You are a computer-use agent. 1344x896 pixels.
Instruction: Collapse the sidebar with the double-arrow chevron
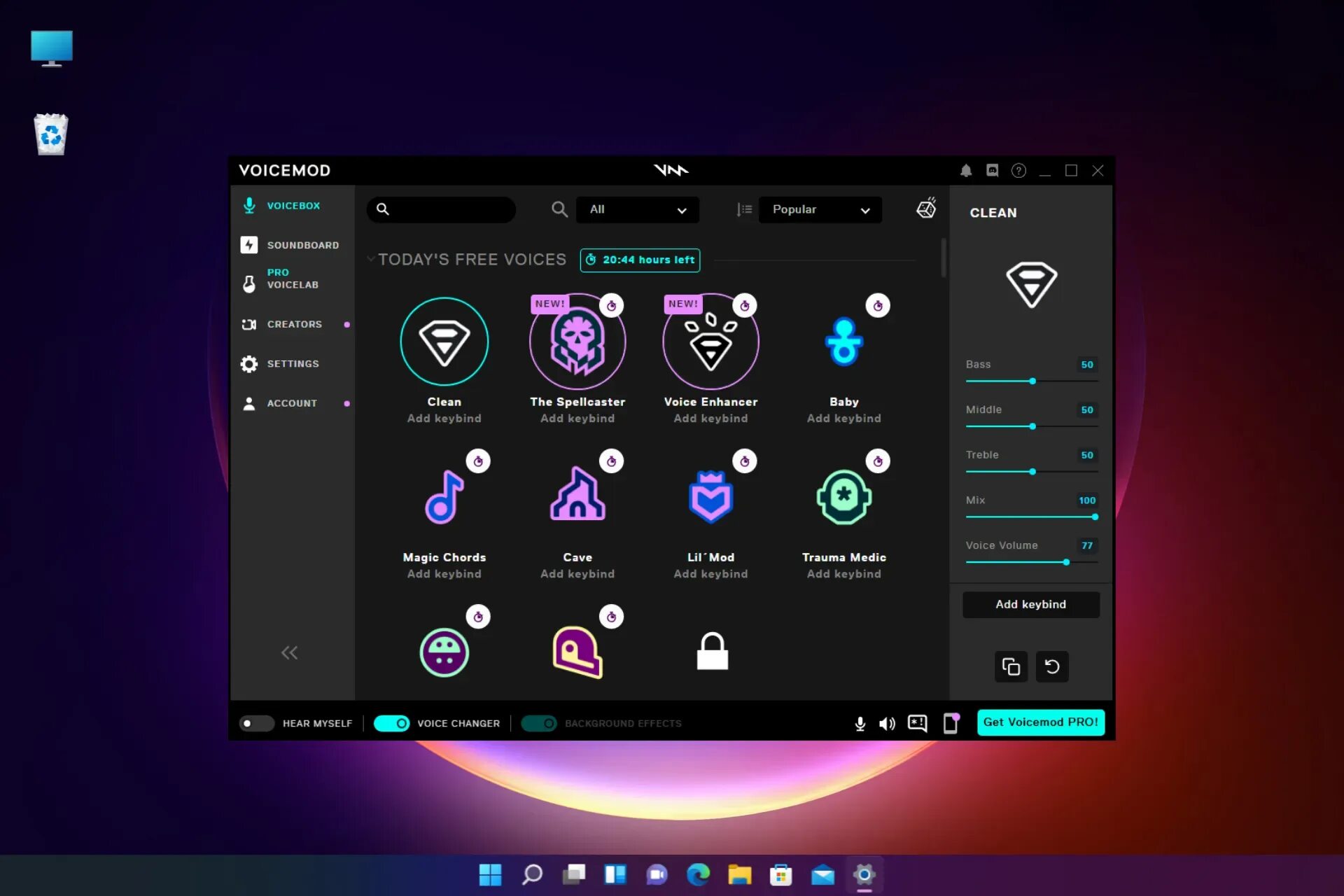(x=289, y=652)
